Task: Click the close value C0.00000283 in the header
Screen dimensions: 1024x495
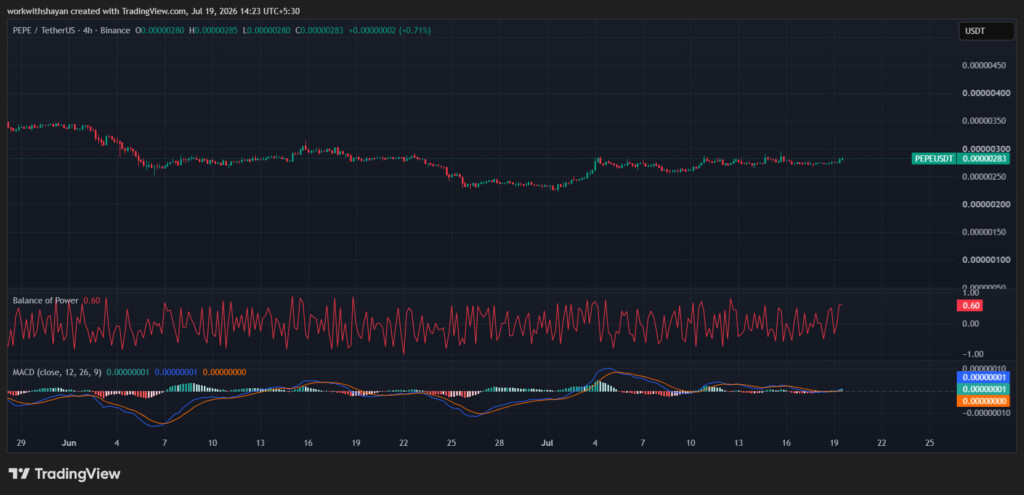Action: [318, 30]
